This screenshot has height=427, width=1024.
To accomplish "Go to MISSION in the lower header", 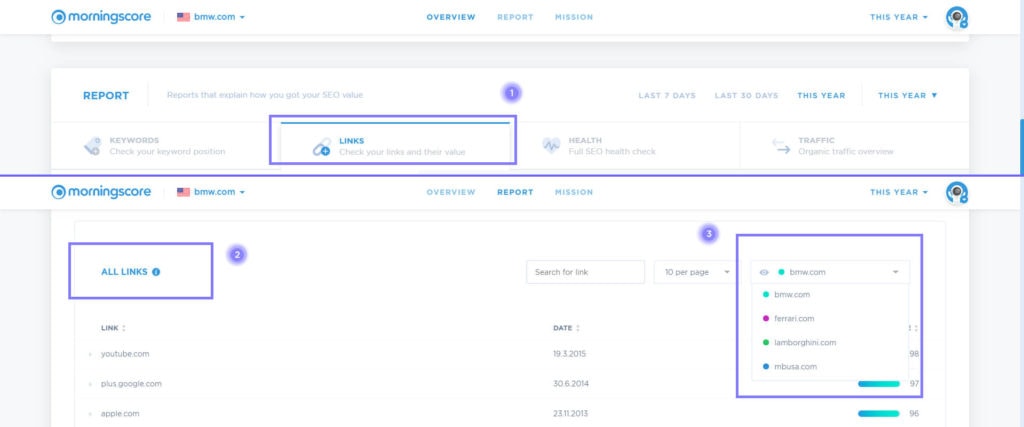I will 574,192.
